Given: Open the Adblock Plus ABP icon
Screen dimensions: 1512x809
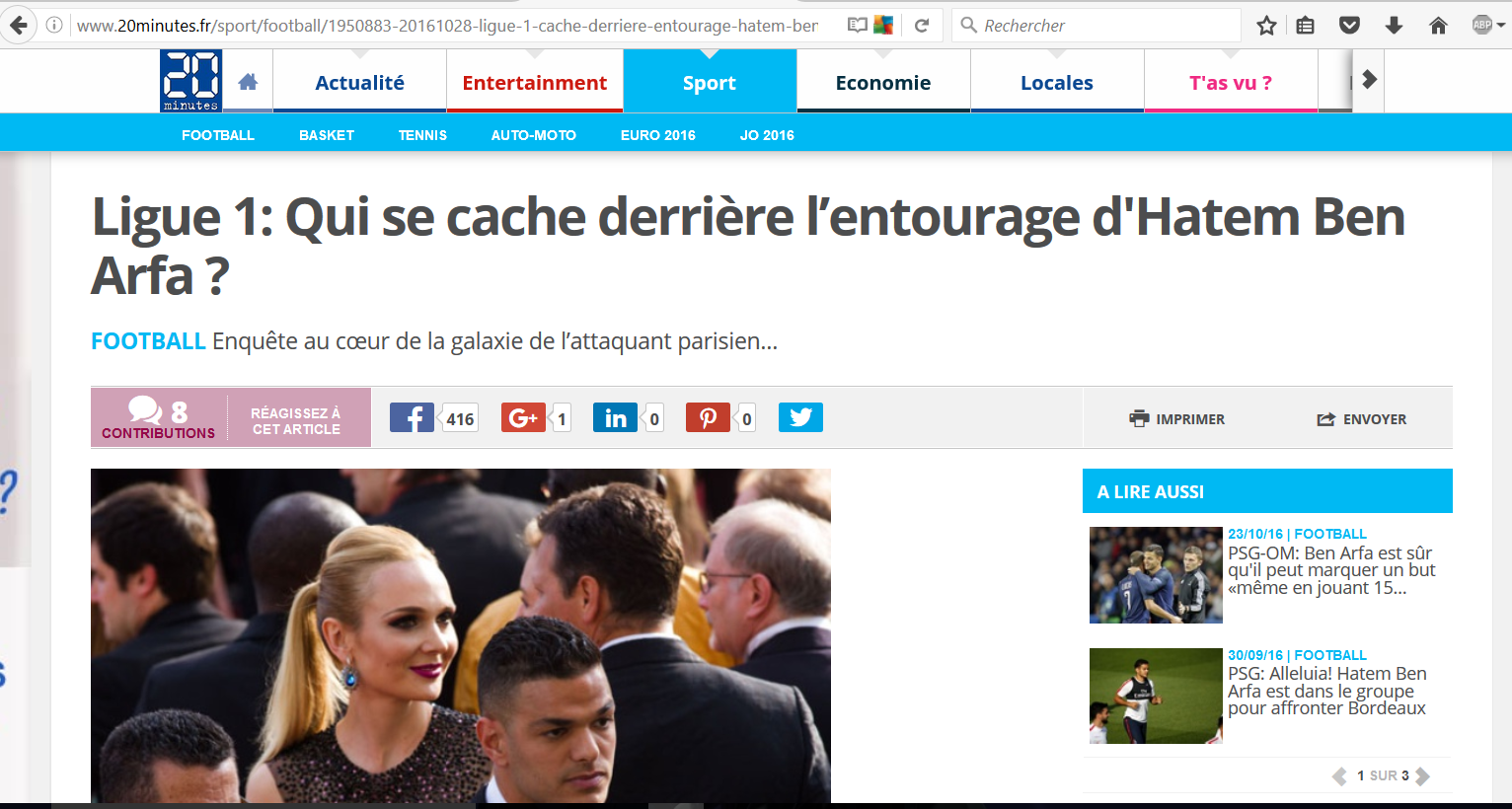Looking at the screenshot, I should pos(1482,26).
